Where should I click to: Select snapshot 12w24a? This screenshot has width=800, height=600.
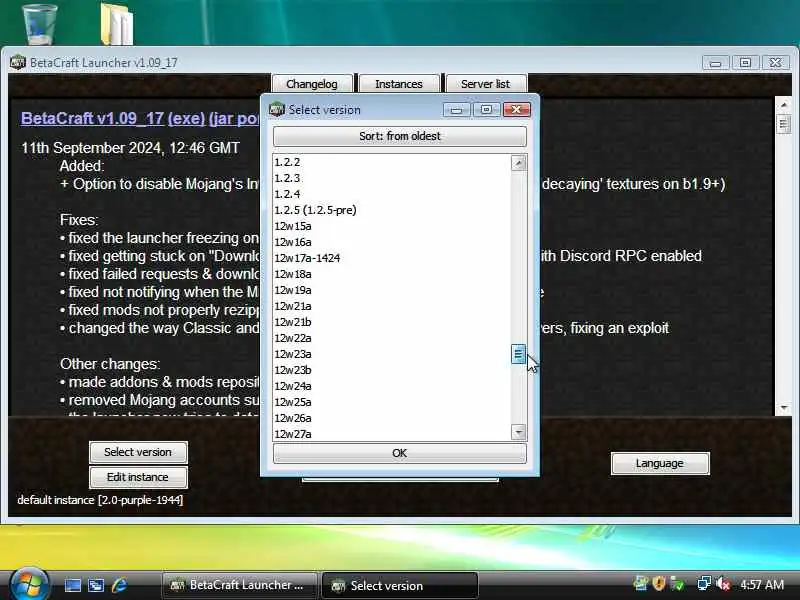[x=392, y=386]
